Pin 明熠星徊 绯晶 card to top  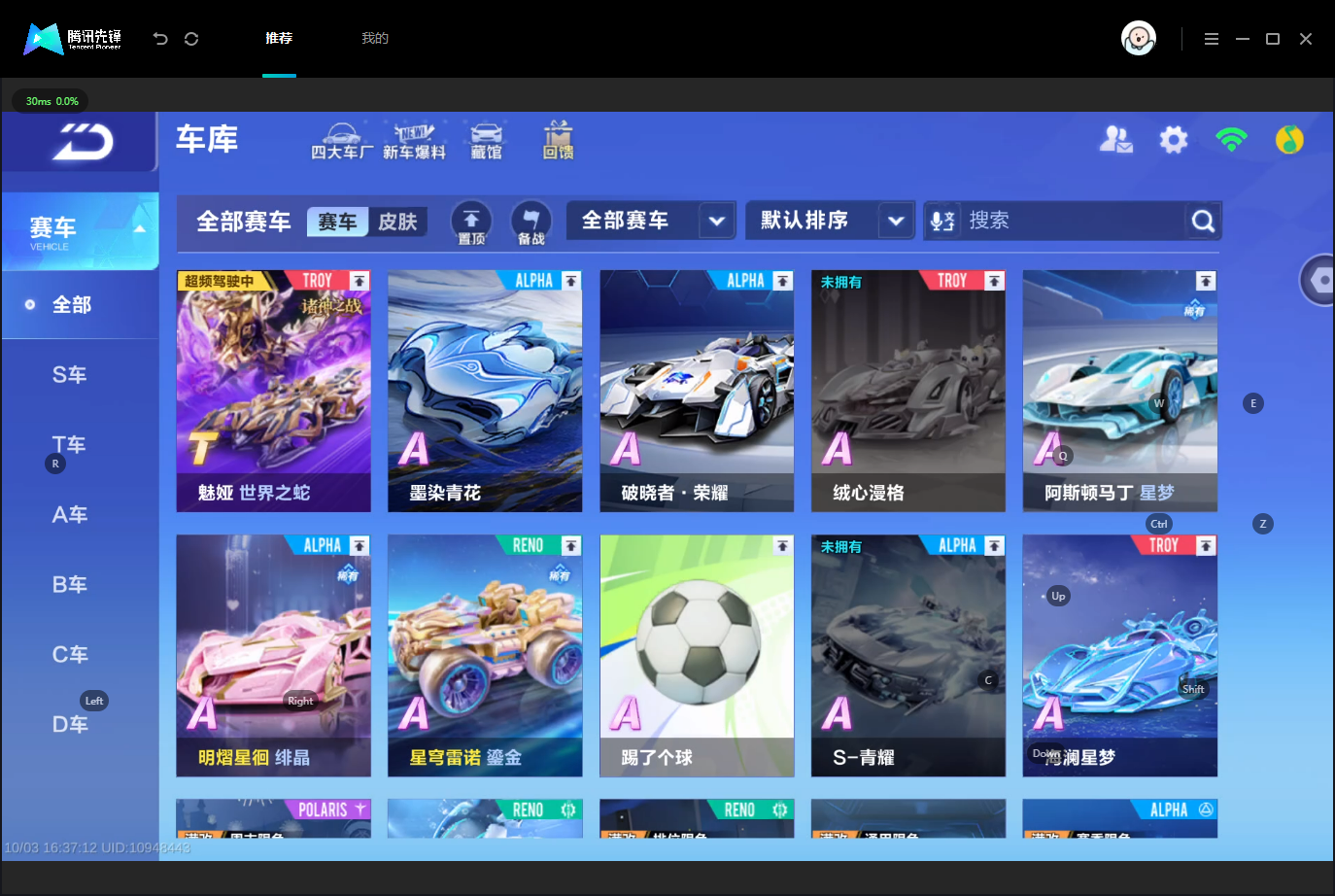pos(359,546)
